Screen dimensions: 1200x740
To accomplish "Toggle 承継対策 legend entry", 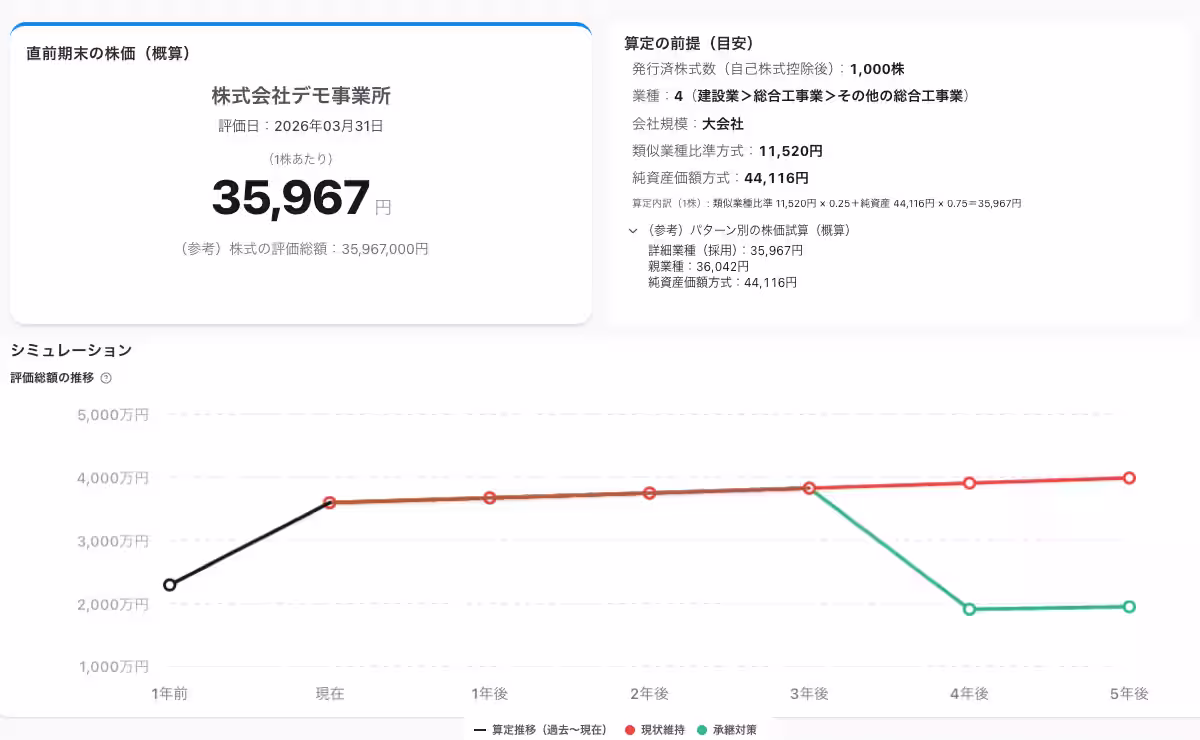I will point(727,730).
